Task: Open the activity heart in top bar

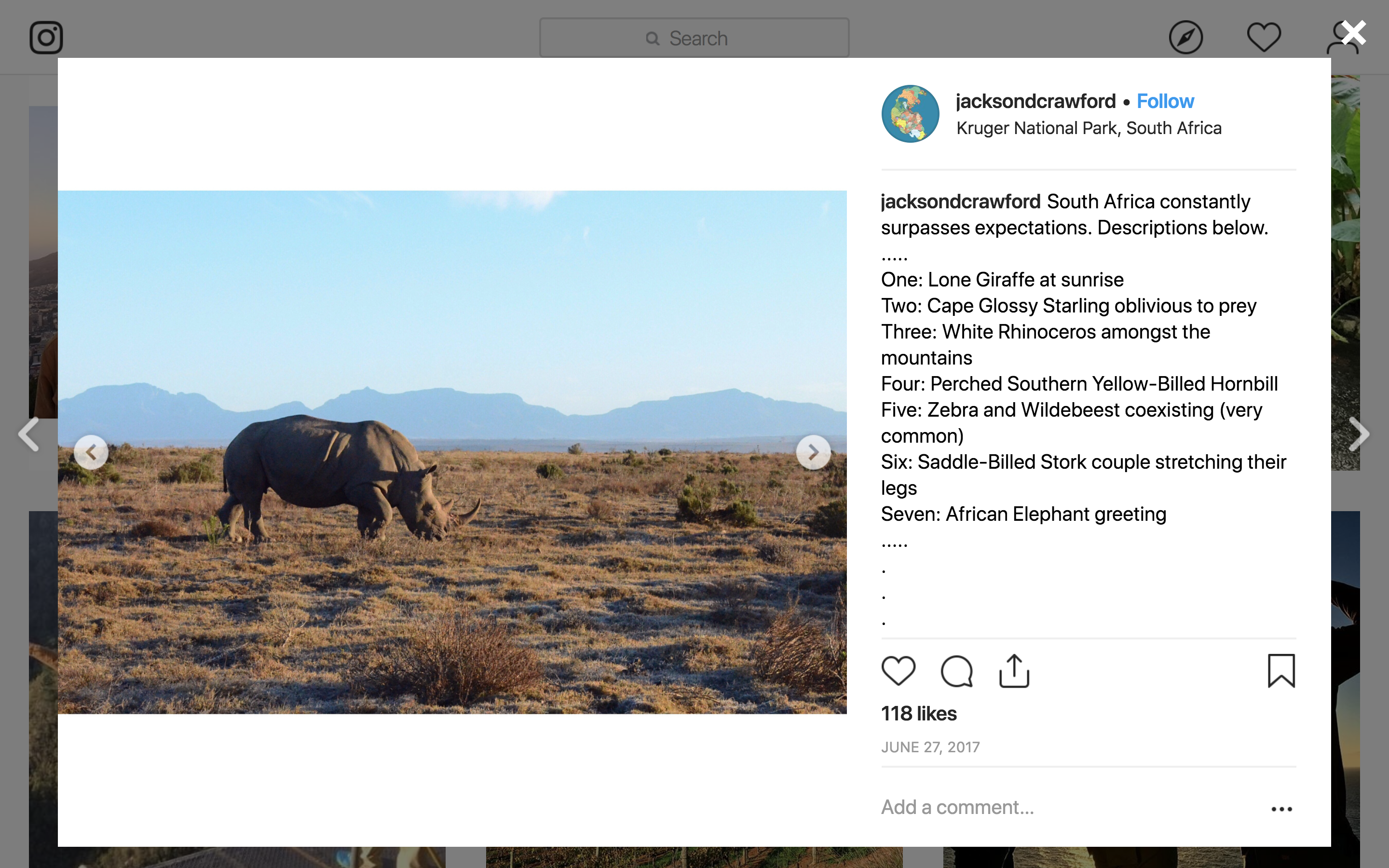Action: pyautogui.click(x=1263, y=38)
